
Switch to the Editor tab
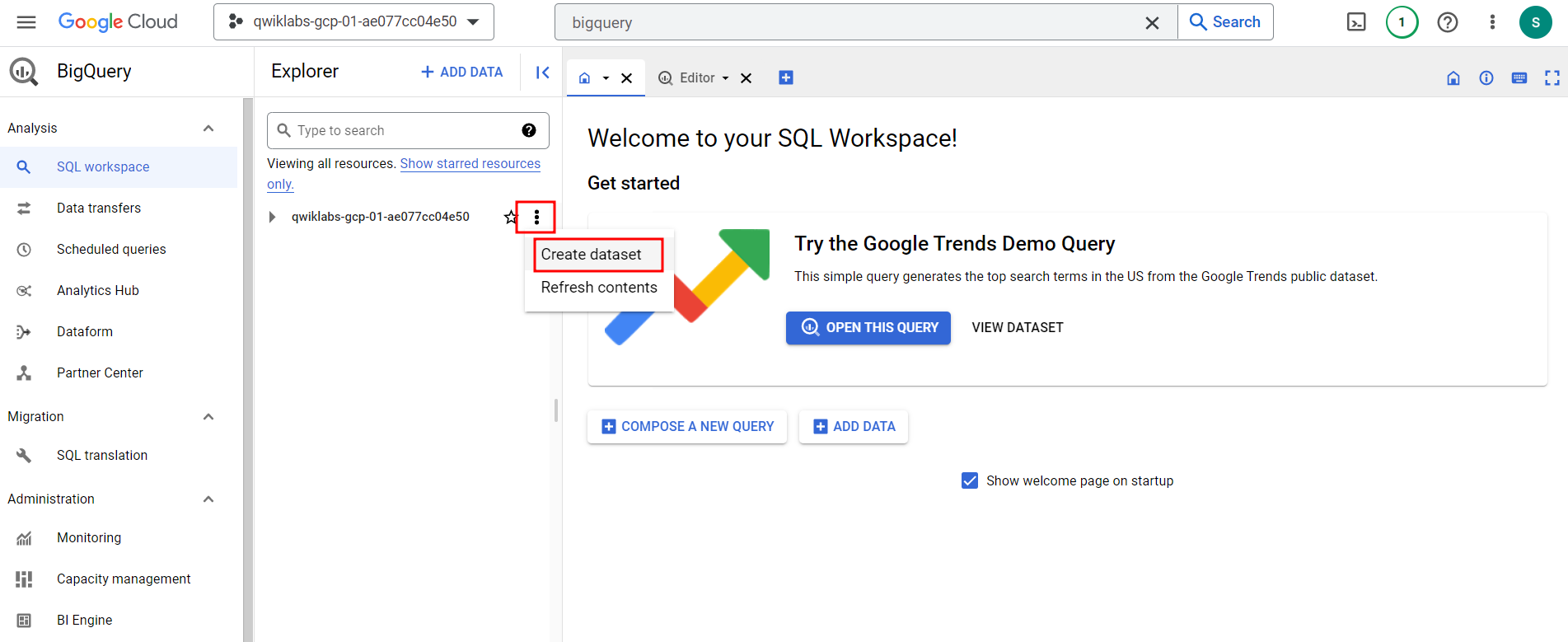click(x=687, y=77)
